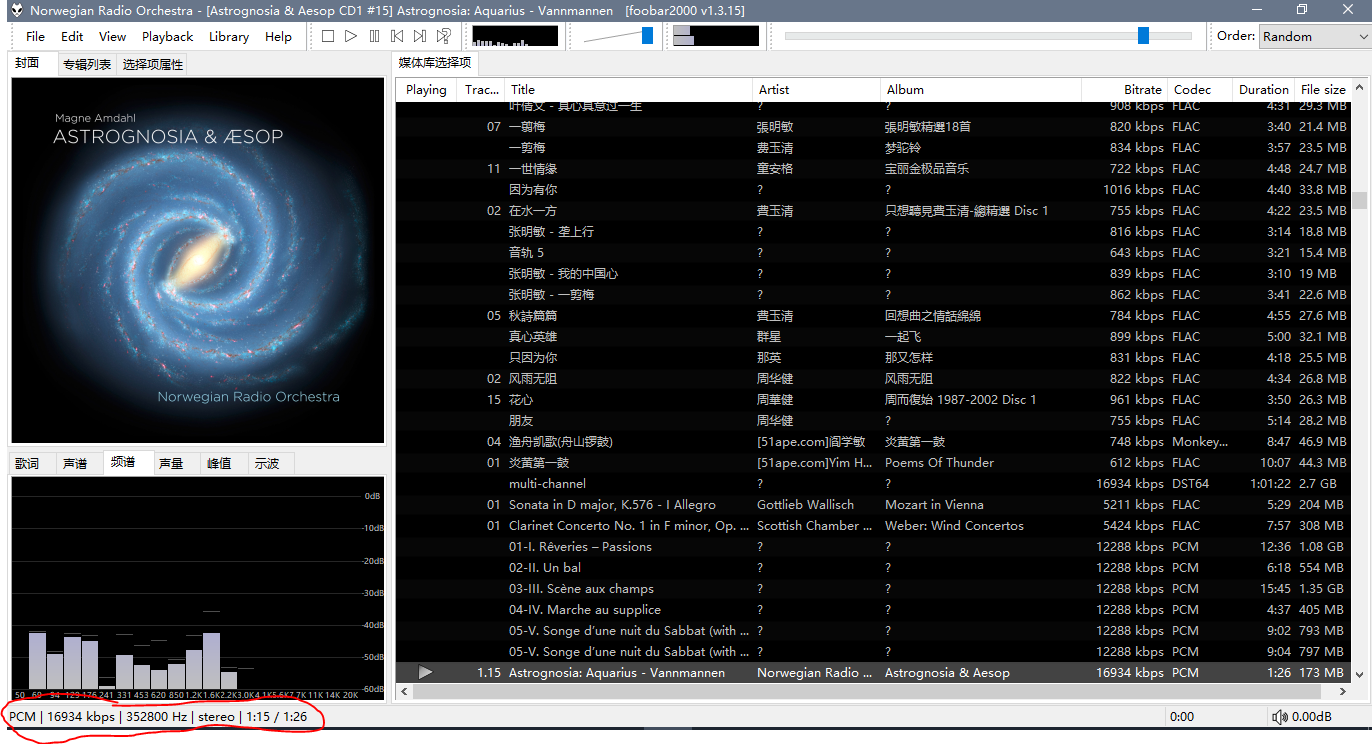Click the spectrum visualization in the toolbar

click(x=515, y=36)
